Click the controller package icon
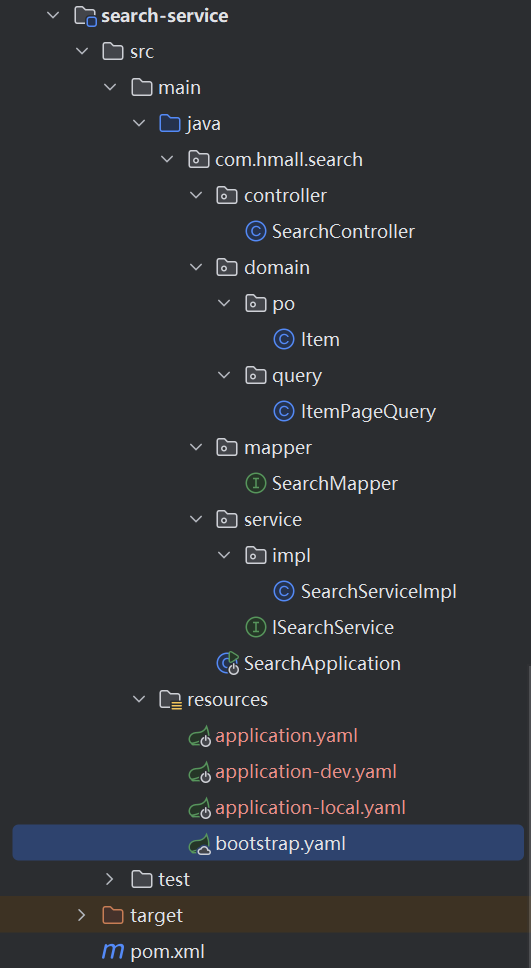531x968 pixels. [227, 196]
